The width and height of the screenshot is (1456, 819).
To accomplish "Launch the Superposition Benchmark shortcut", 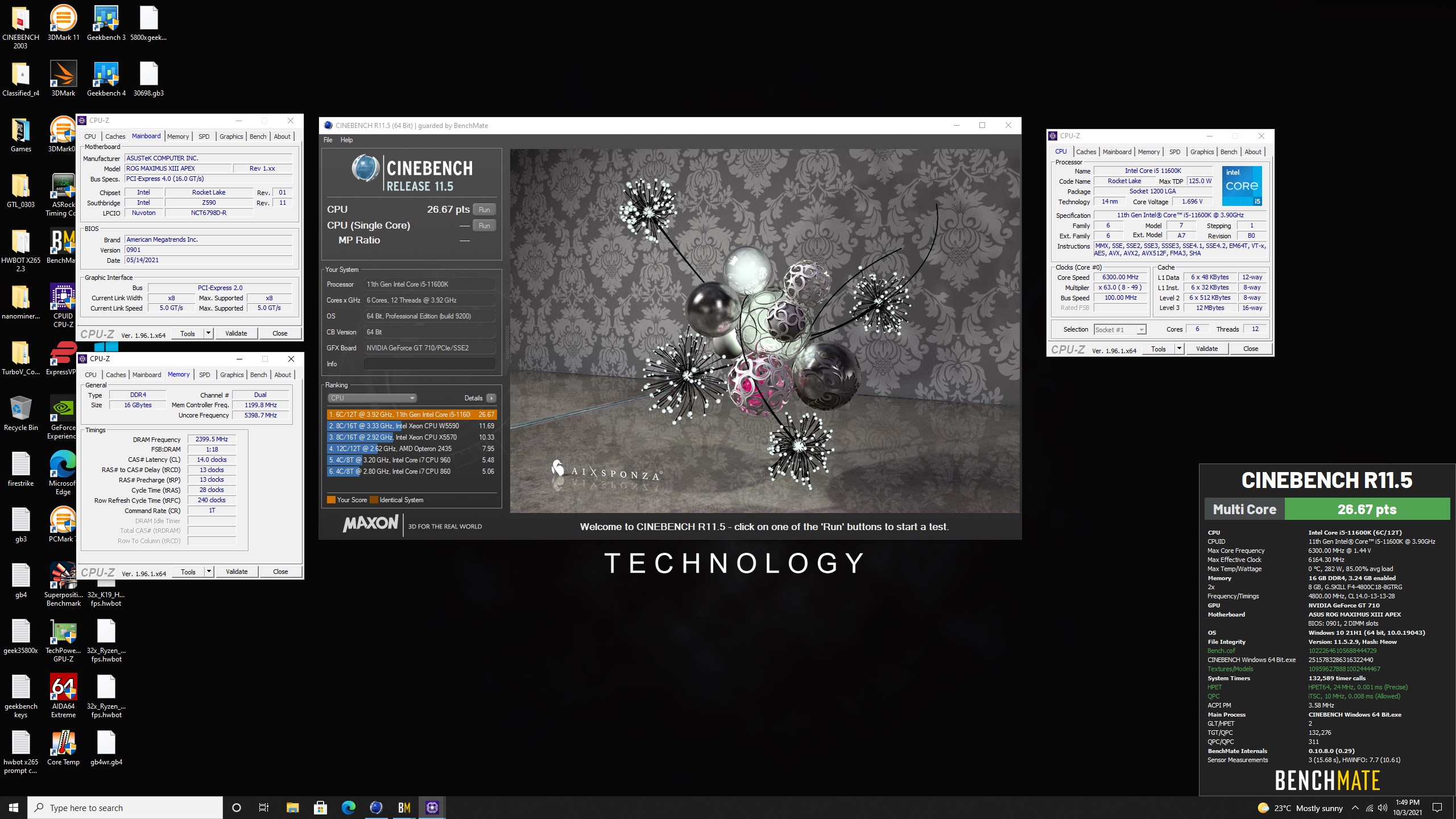I will 63,585.
